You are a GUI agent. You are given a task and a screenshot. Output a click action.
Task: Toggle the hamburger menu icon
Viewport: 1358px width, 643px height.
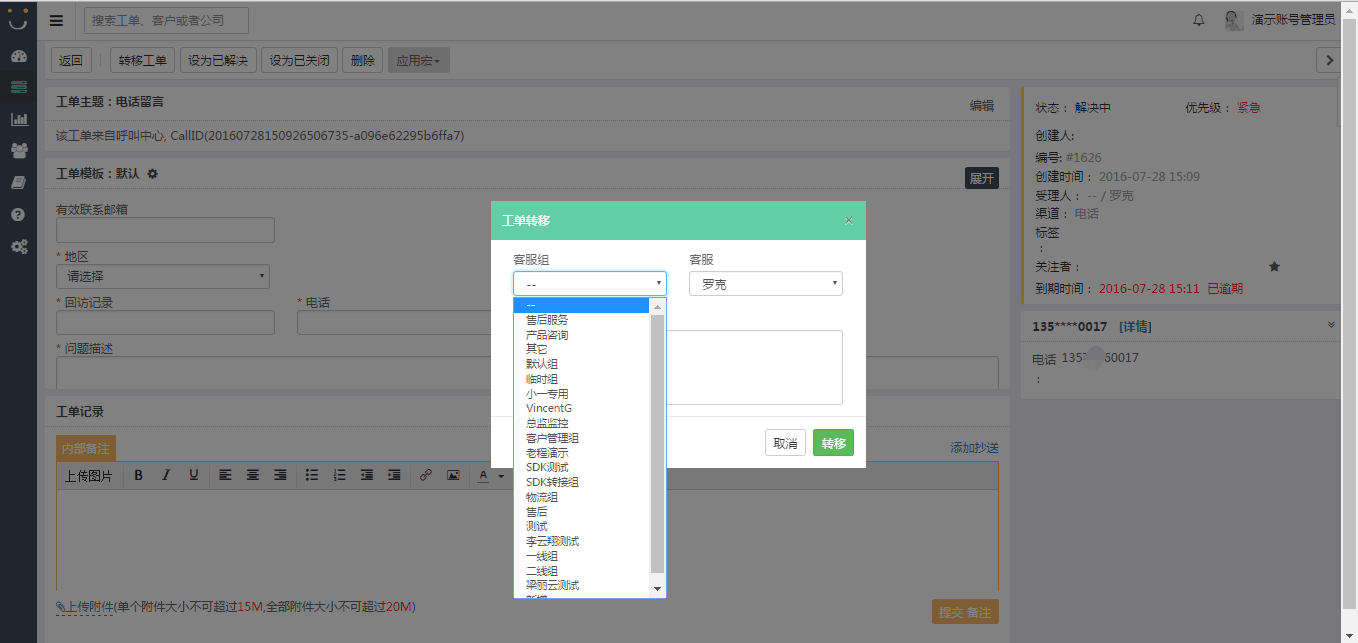point(56,20)
